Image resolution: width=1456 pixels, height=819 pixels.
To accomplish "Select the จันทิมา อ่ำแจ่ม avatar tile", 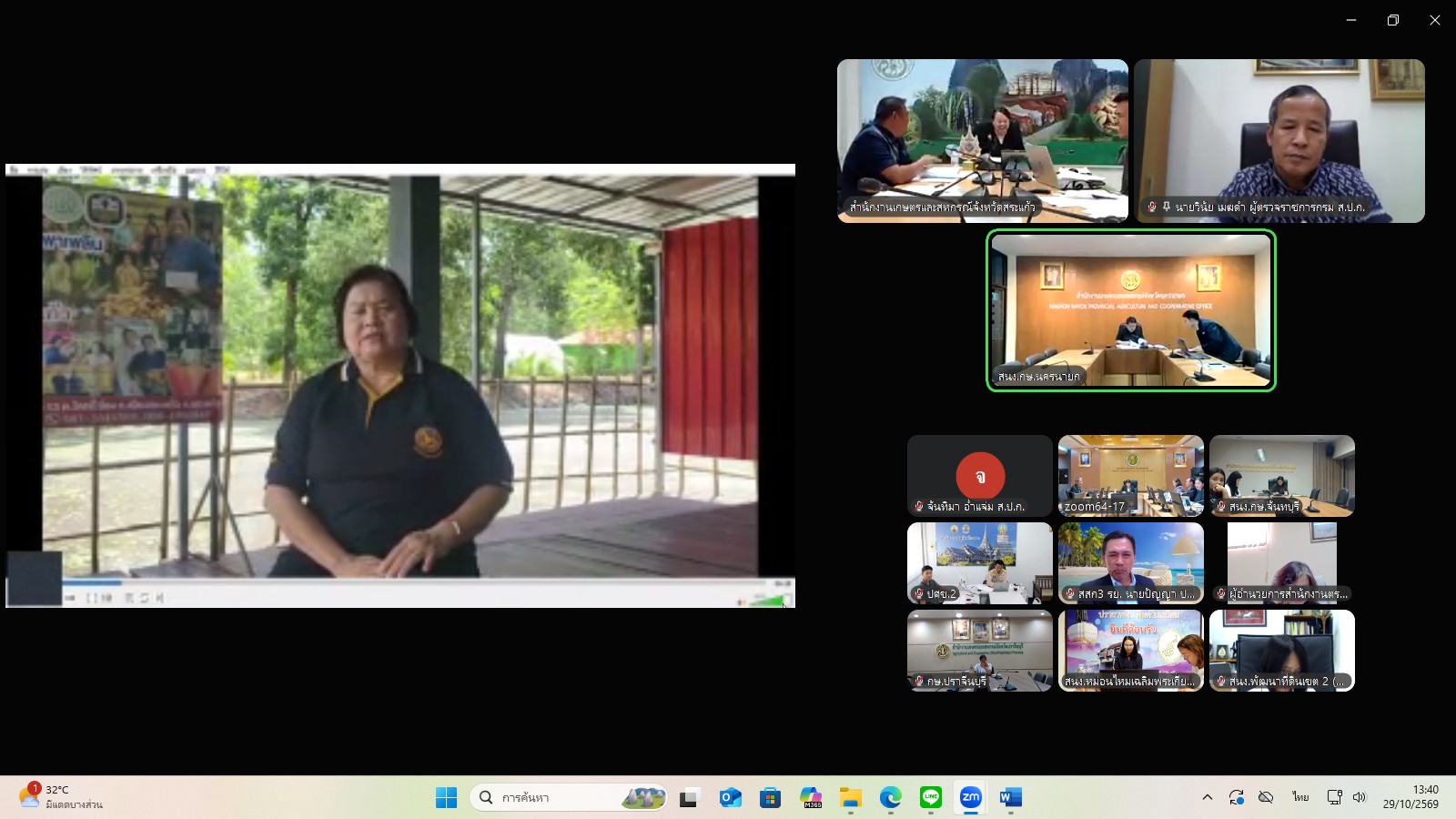I will click(x=980, y=476).
